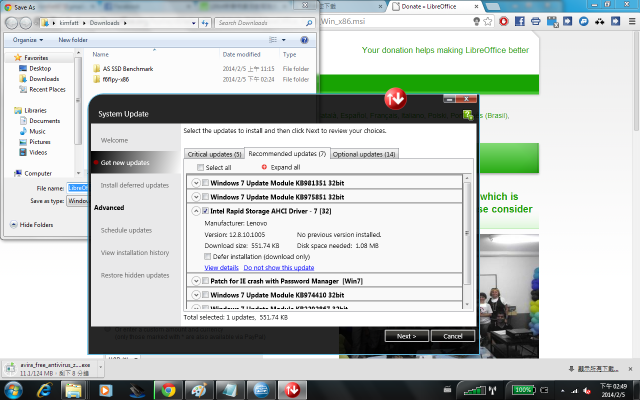
Task: Collapse Intel Rapid Storage AHCI Driver details
Action: [196, 211]
